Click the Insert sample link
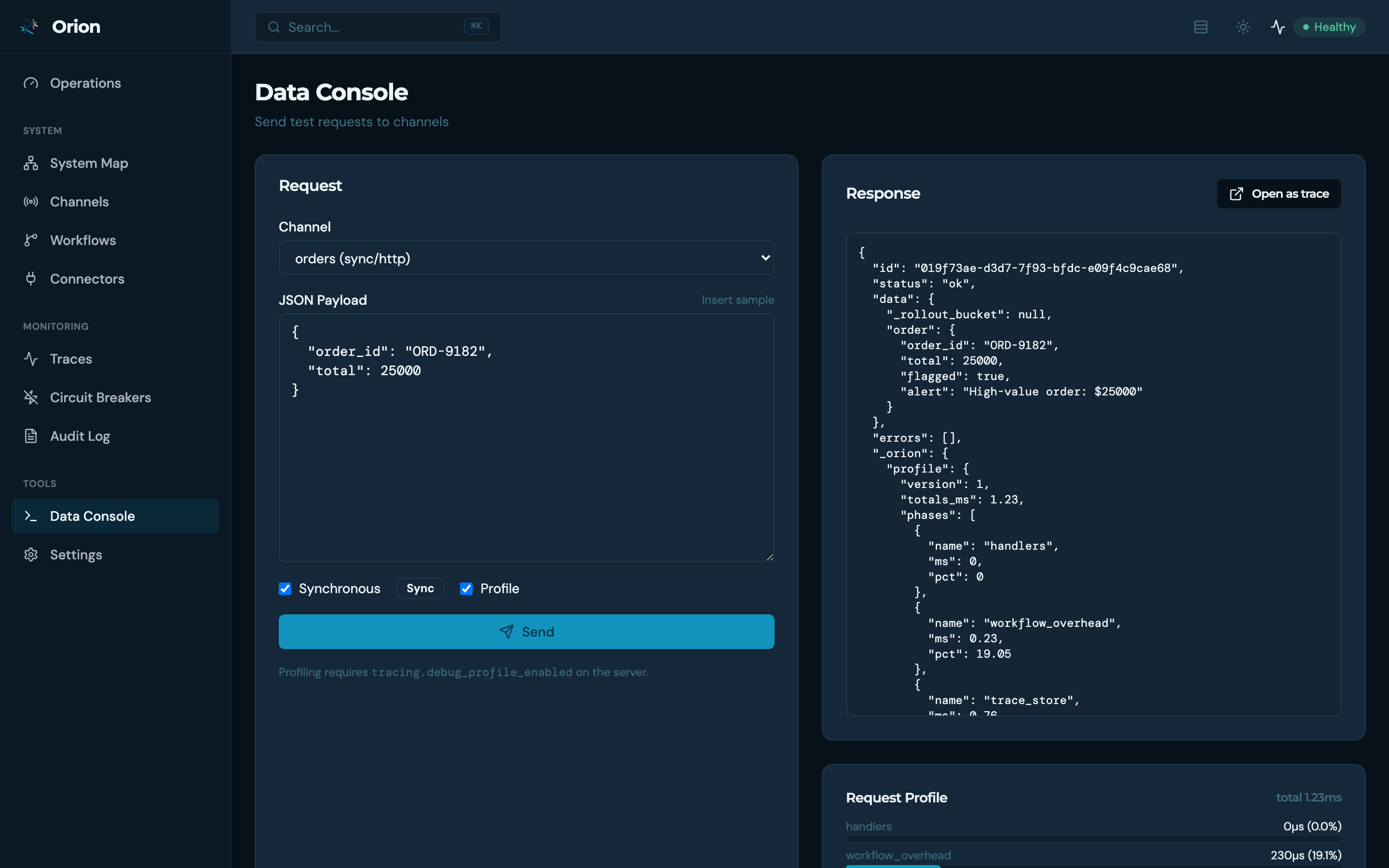Screen dimensions: 1389x868 tap(737, 299)
